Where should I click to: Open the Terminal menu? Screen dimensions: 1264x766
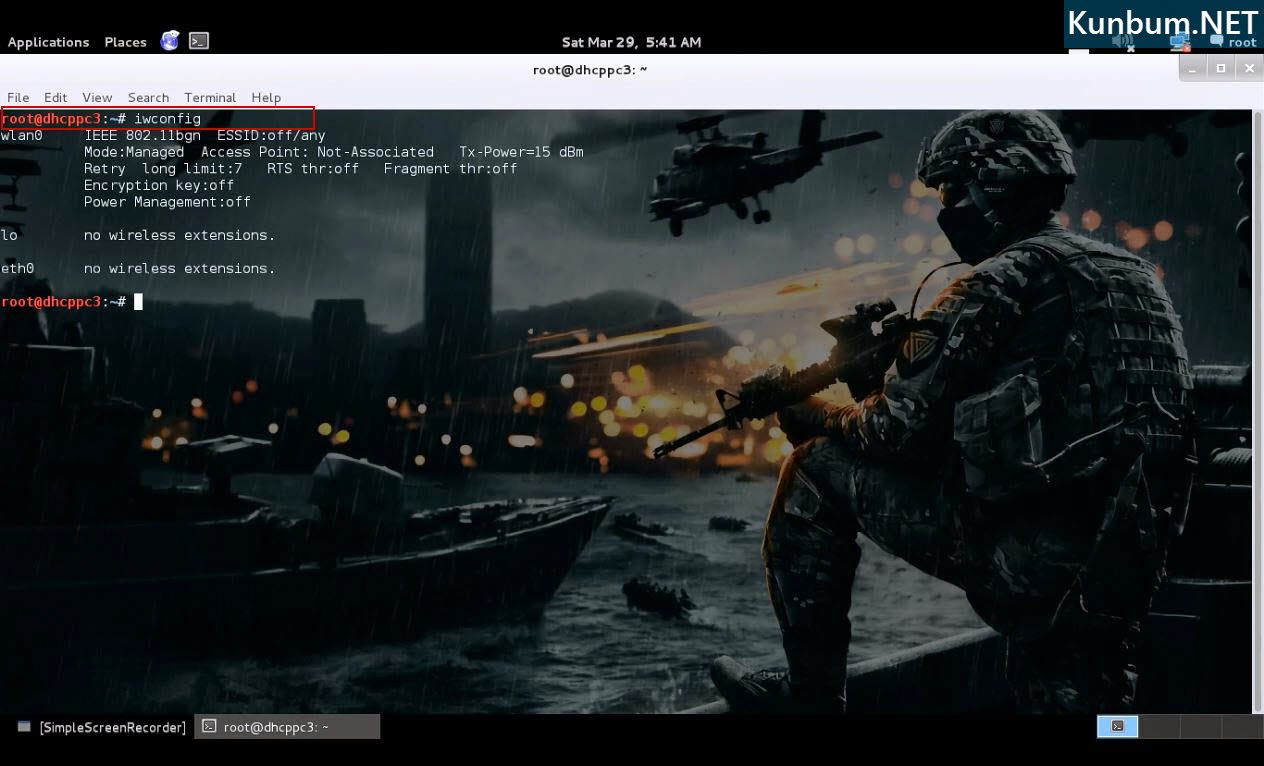pyautogui.click(x=210, y=97)
